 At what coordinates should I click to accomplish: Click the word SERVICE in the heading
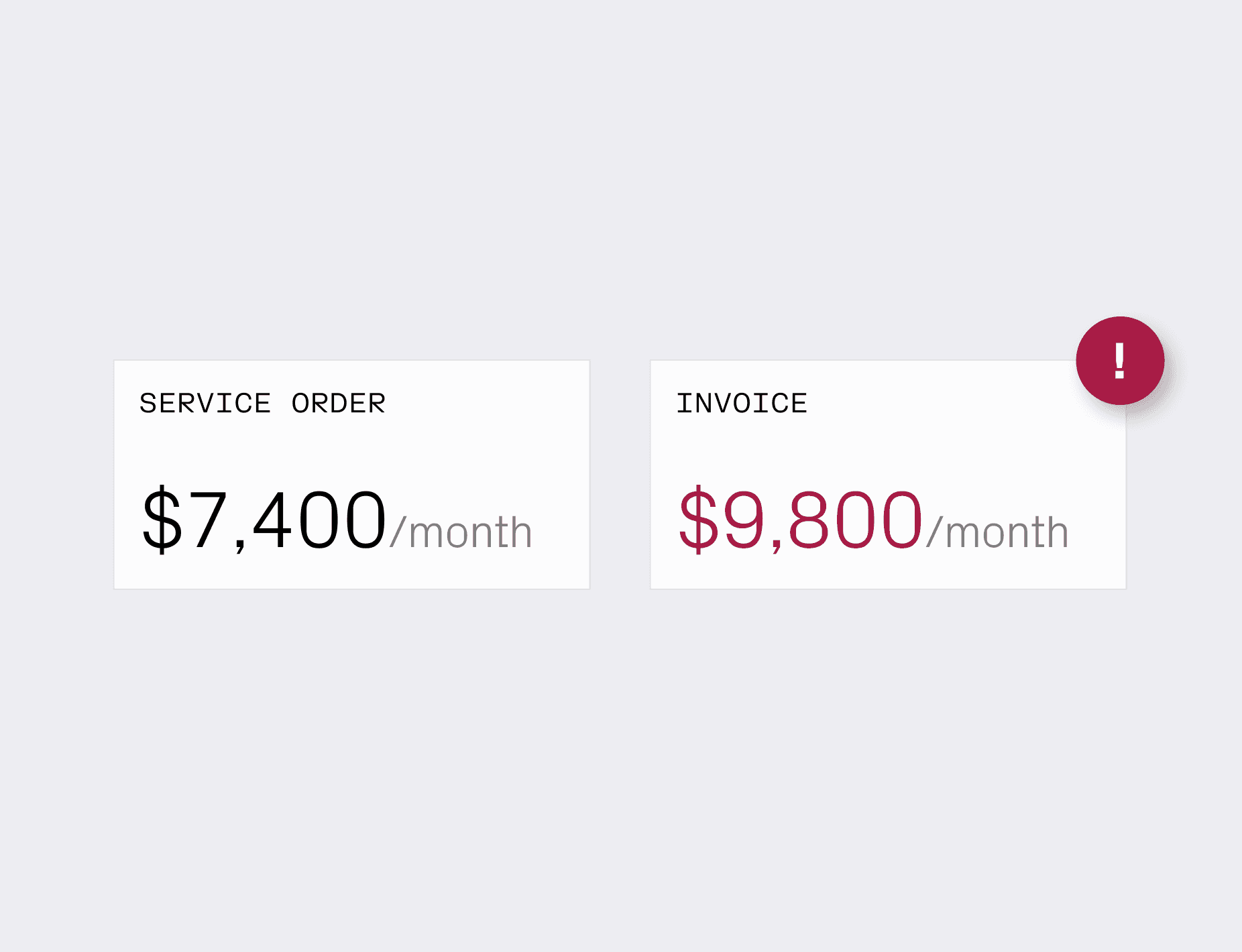point(205,404)
